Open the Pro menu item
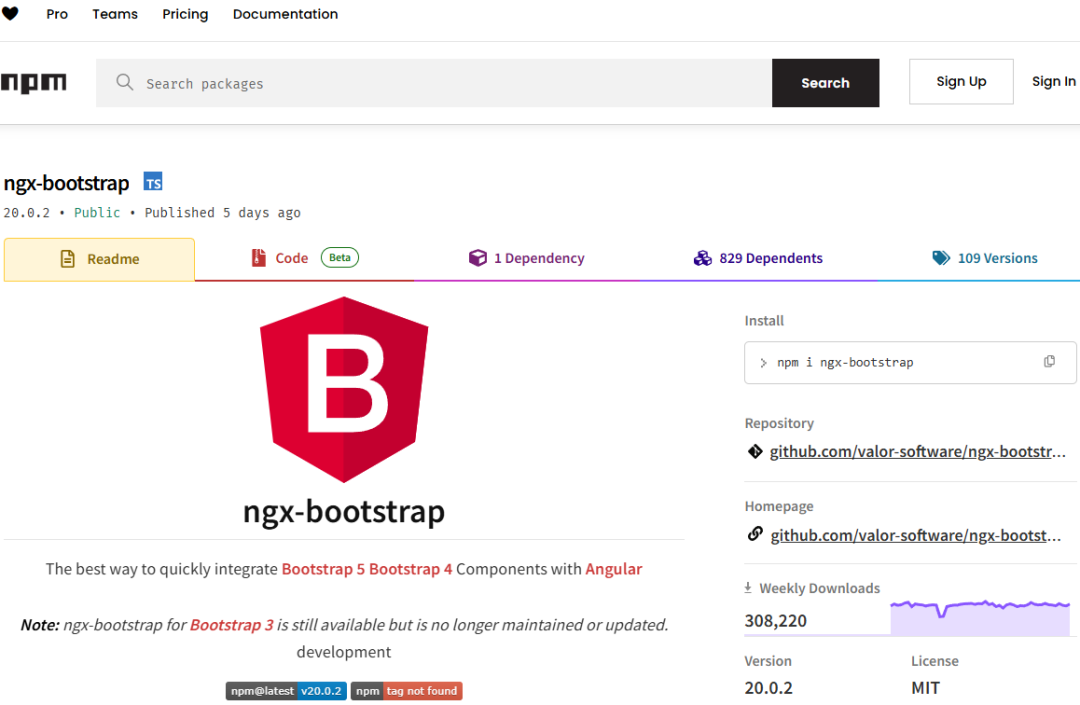Image resolution: width=1080 pixels, height=705 pixels. tap(57, 14)
